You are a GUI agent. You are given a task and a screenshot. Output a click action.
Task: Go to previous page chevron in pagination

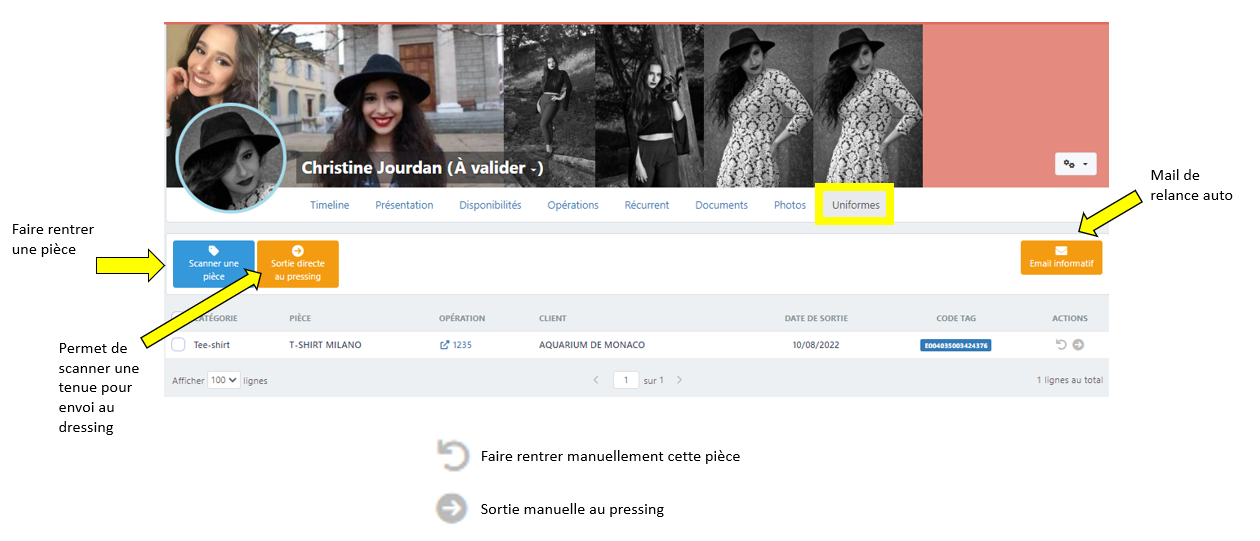(x=596, y=380)
